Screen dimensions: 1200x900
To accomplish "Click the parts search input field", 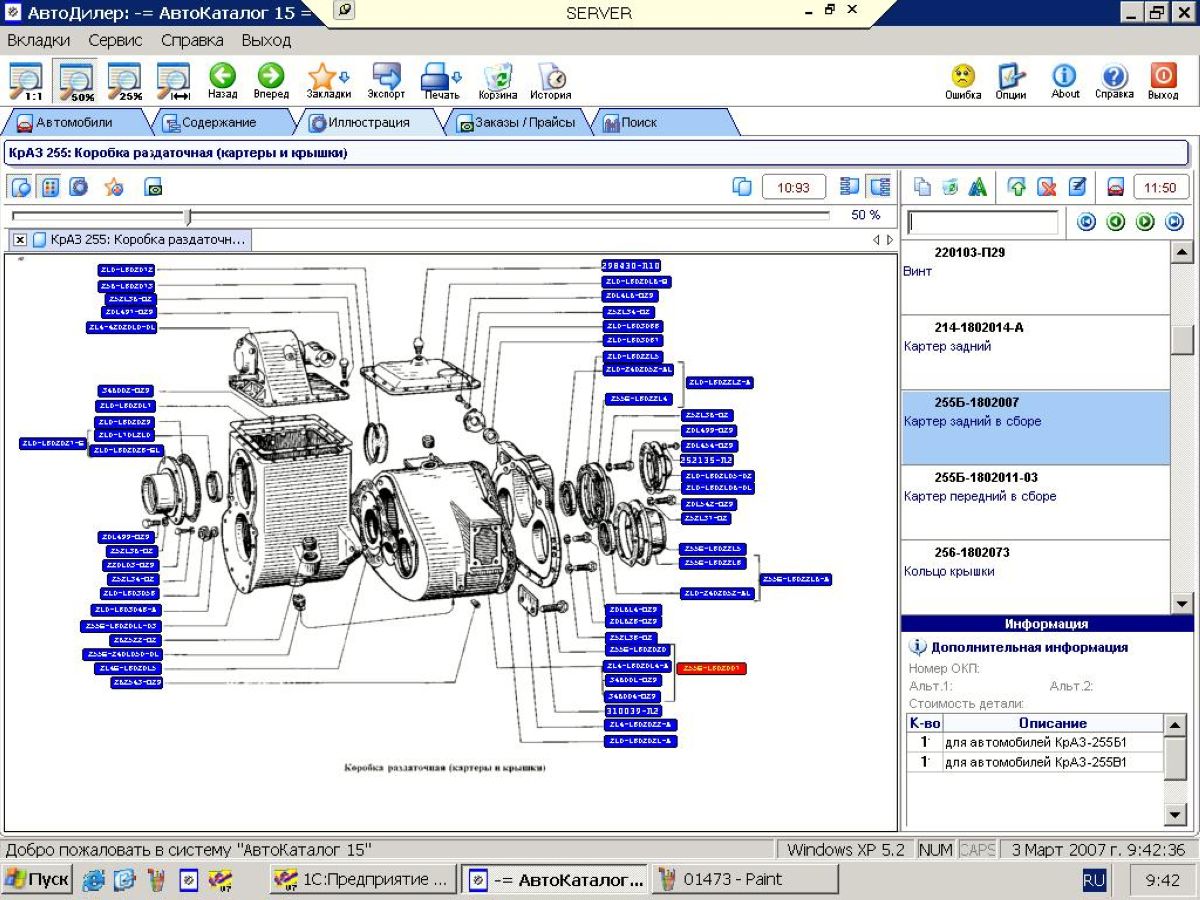I will (983, 222).
